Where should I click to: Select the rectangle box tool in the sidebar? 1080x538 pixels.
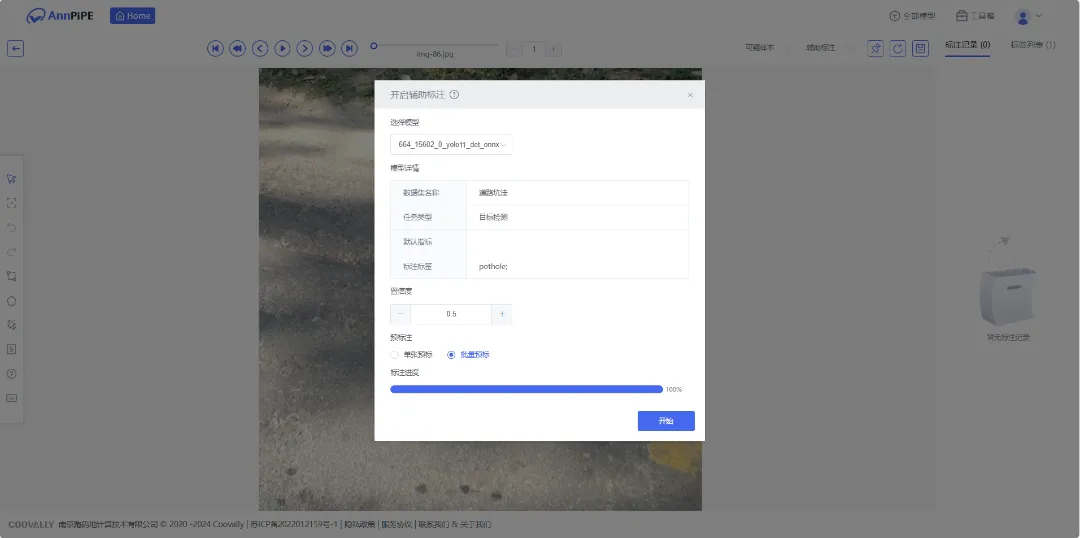pyautogui.click(x=11, y=276)
